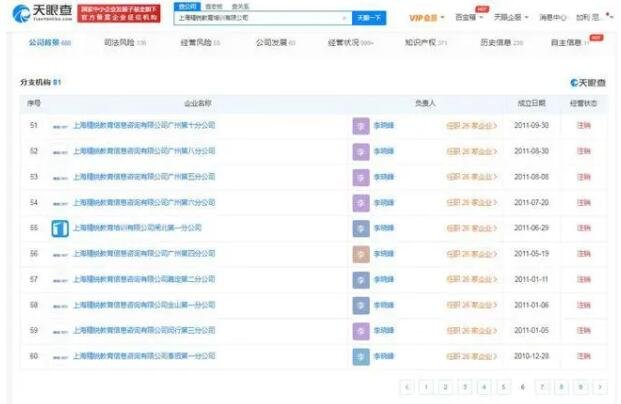Switch to the 公司发展 tab
The height and width of the screenshot is (404, 621).
coord(275,42)
